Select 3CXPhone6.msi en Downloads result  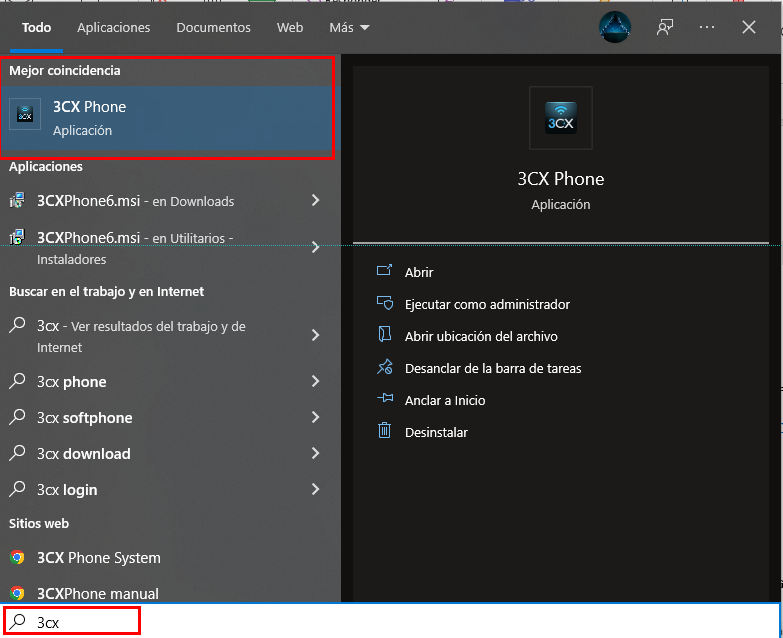coord(170,201)
